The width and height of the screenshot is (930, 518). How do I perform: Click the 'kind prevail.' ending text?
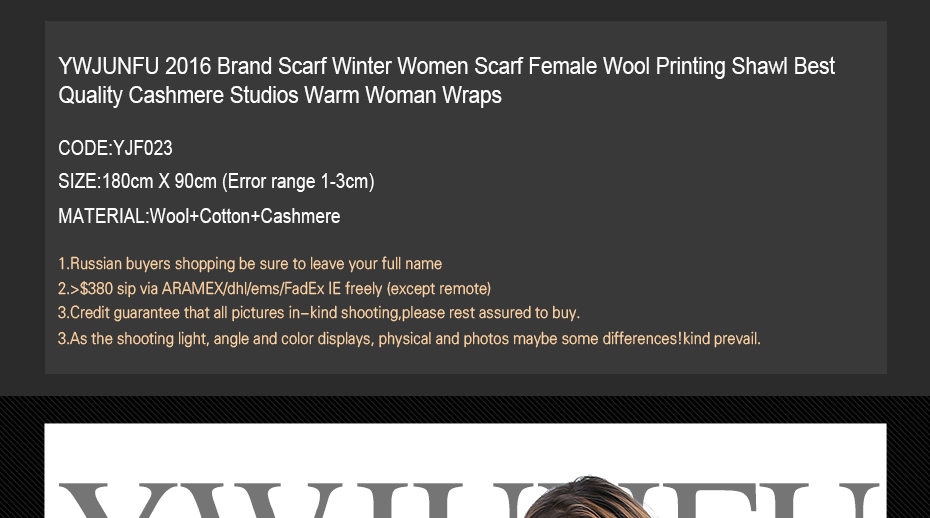click(x=722, y=339)
